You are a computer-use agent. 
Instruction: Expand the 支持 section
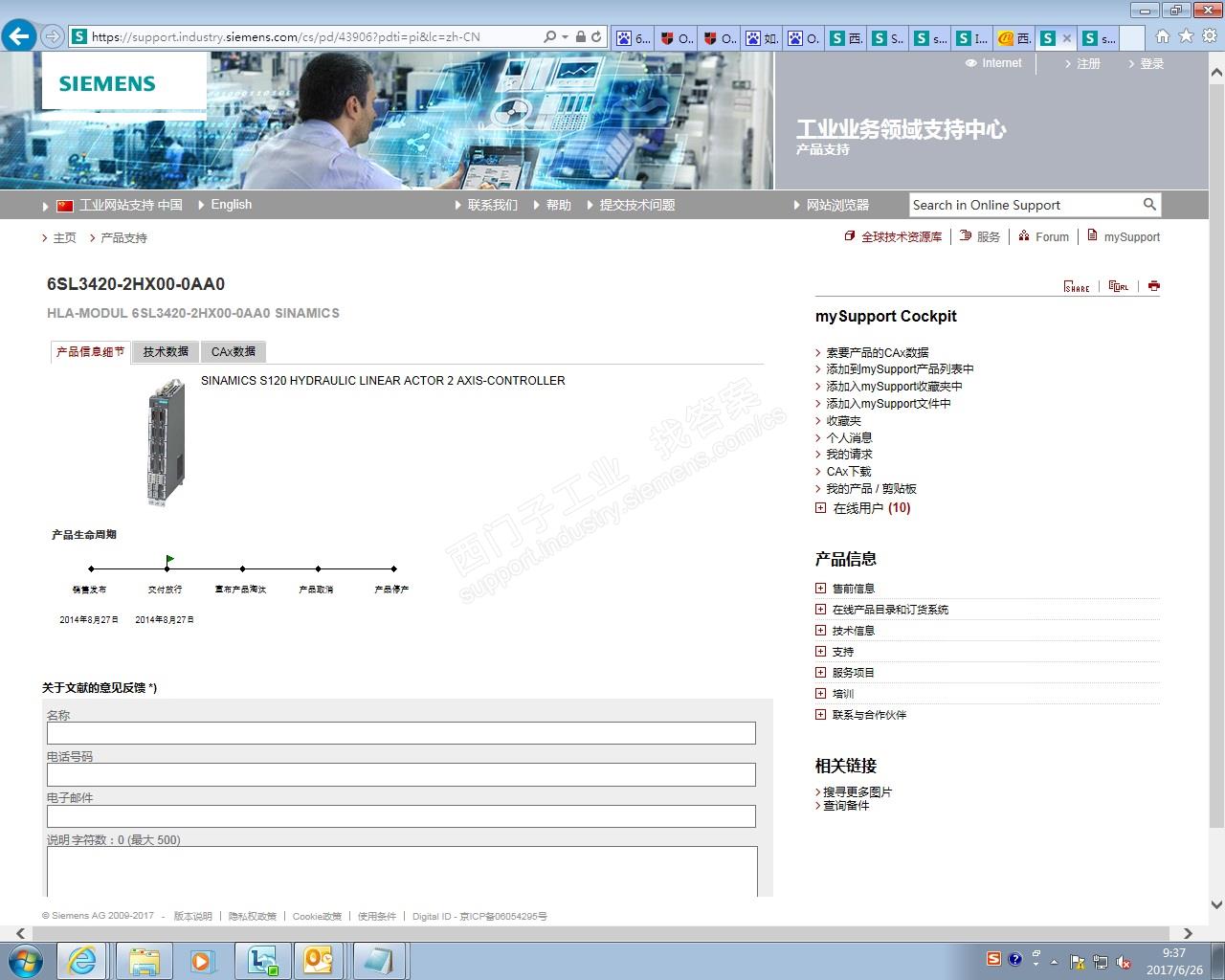[x=820, y=652]
